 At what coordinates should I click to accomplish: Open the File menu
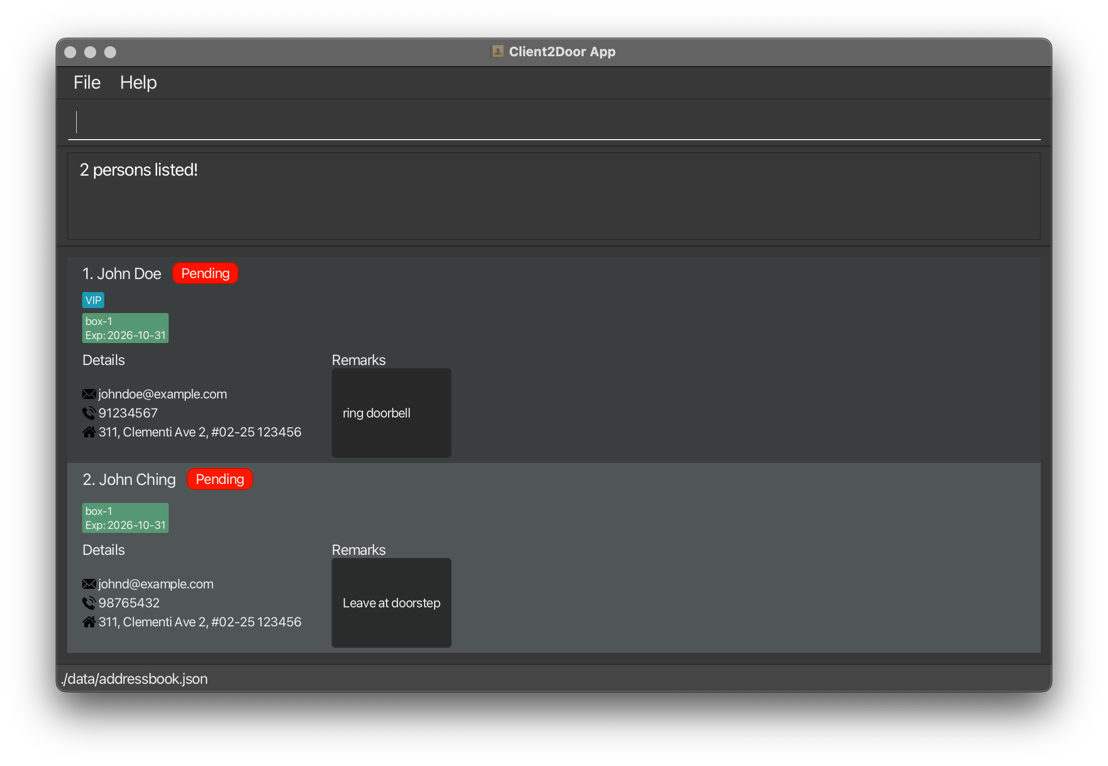(87, 83)
